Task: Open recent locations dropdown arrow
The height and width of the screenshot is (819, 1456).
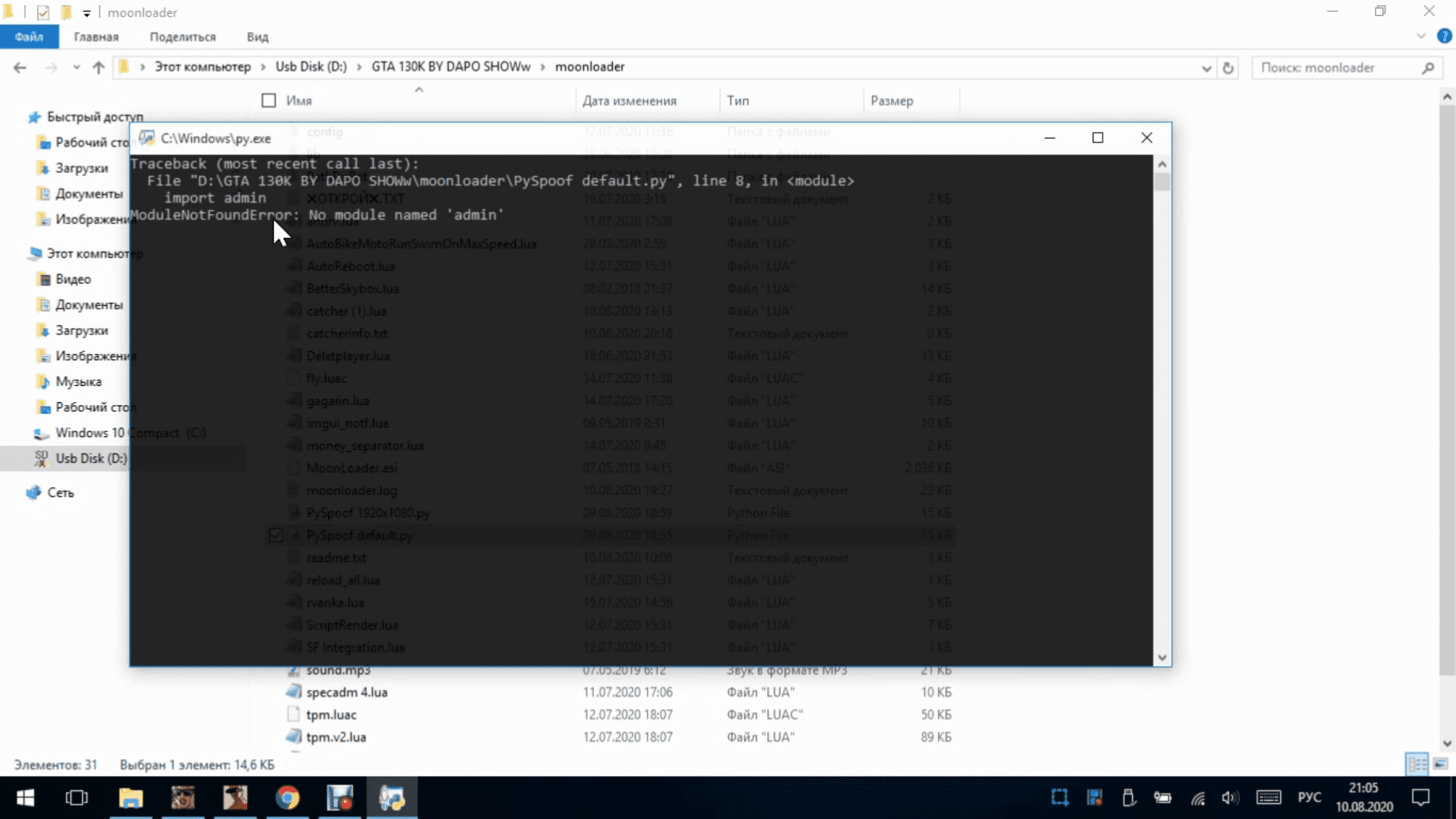Action: click(77, 67)
